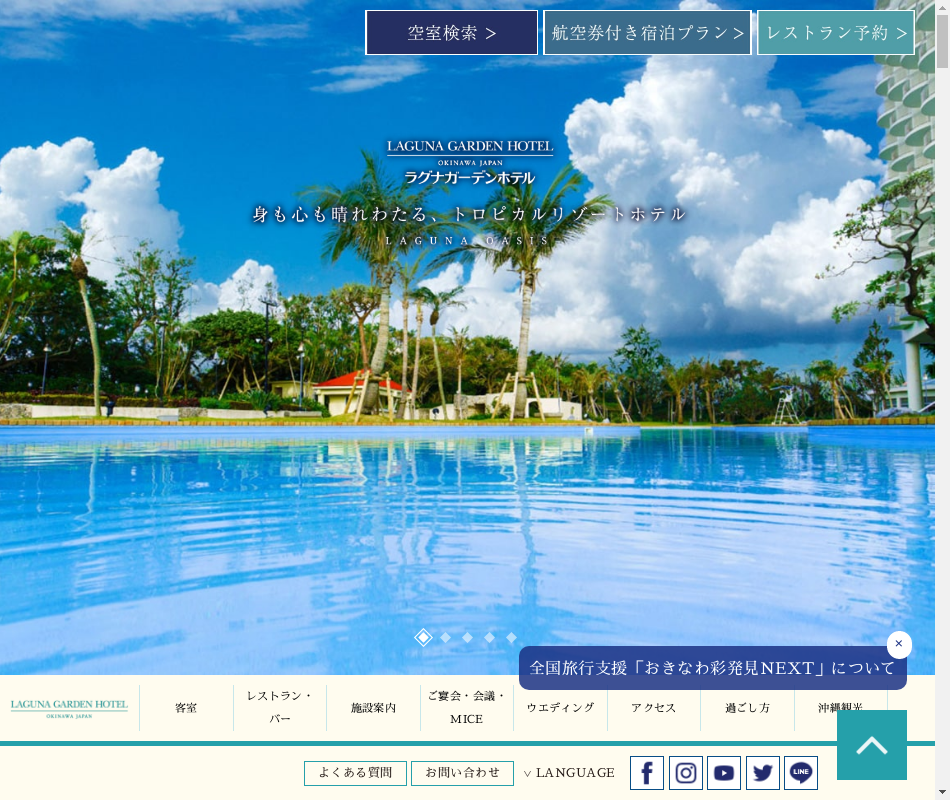Click the 航空券付き宿泊プラン button
This screenshot has height=800, width=950.
click(x=647, y=33)
